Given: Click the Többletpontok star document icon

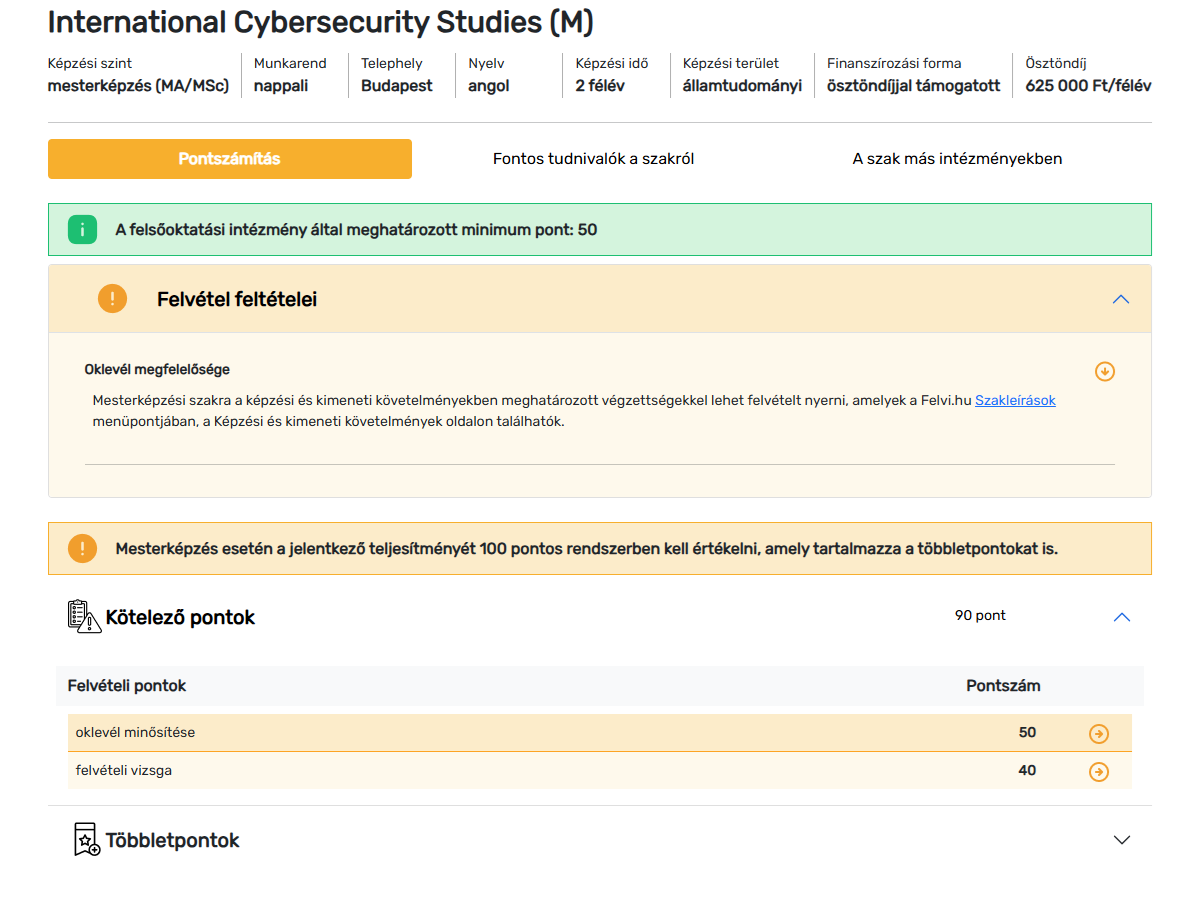Looking at the screenshot, I should click(86, 840).
